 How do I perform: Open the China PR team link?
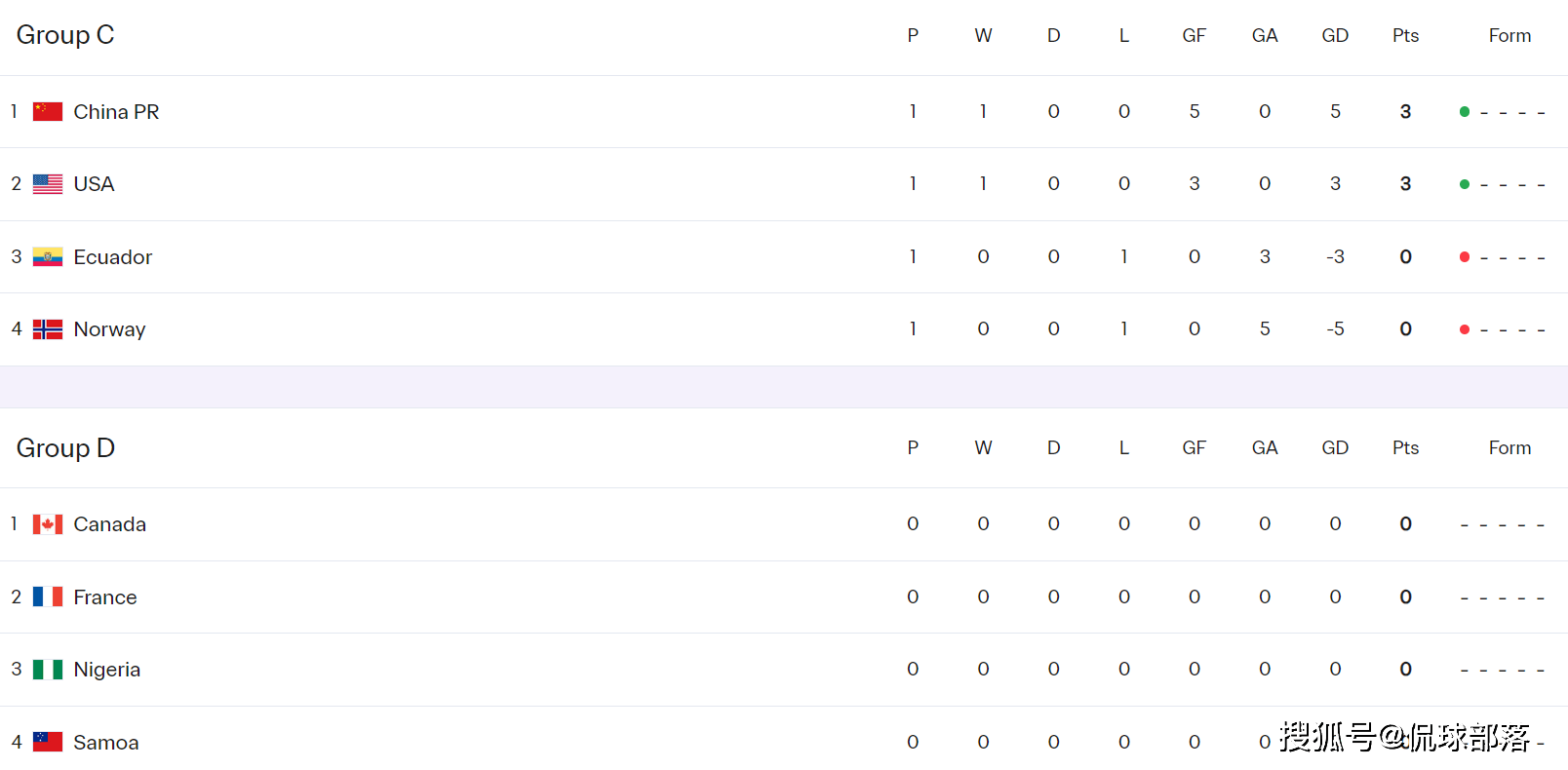pyautogui.click(x=116, y=112)
